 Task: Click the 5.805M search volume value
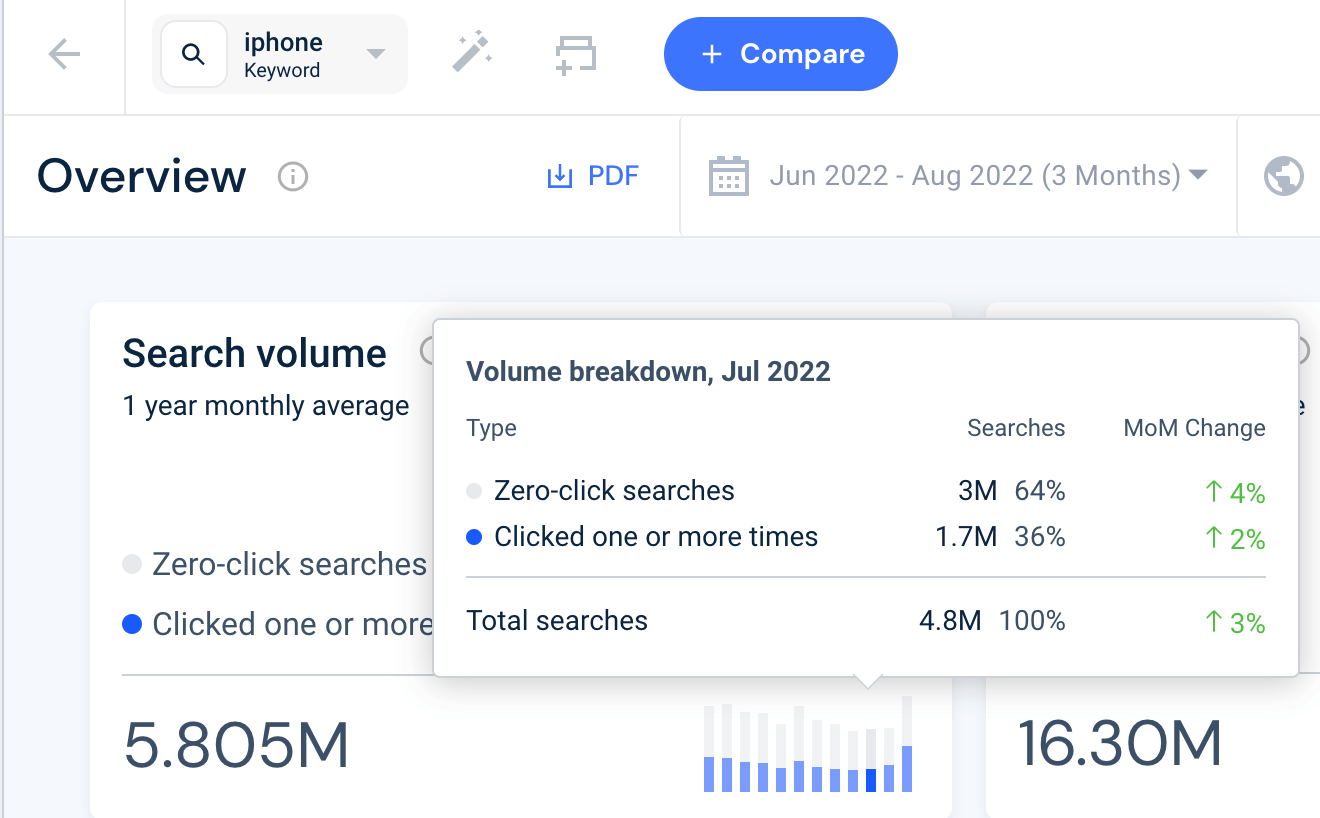[237, 745]
